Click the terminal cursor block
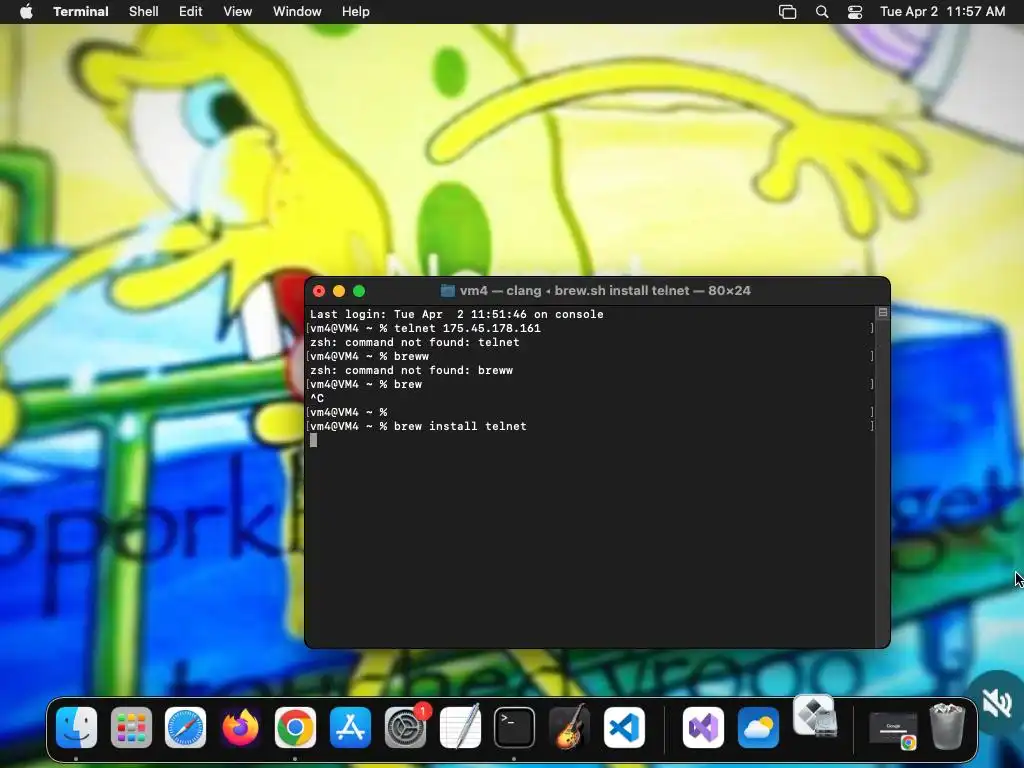Viewport: 1024px width, 768px height. [x=313, y=440]
